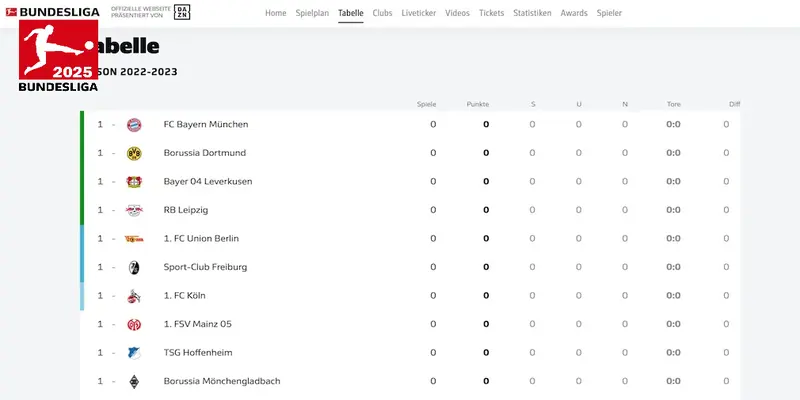Open the Awards page

(x=574, y=13)
